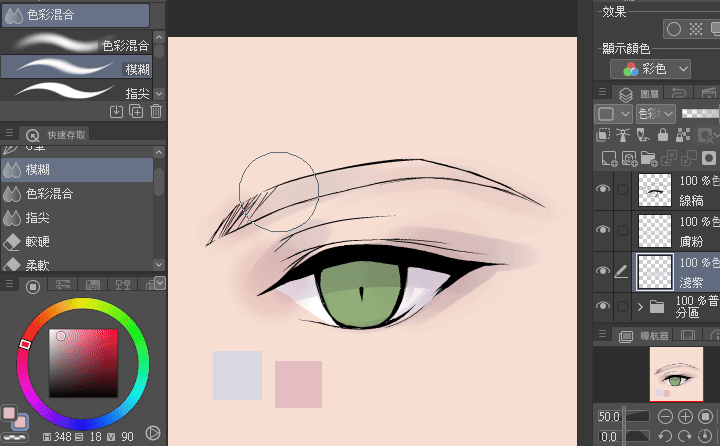Hide the 淺紫 layer with eye icon
Screen dimensions: 720x446
[603, 270]
